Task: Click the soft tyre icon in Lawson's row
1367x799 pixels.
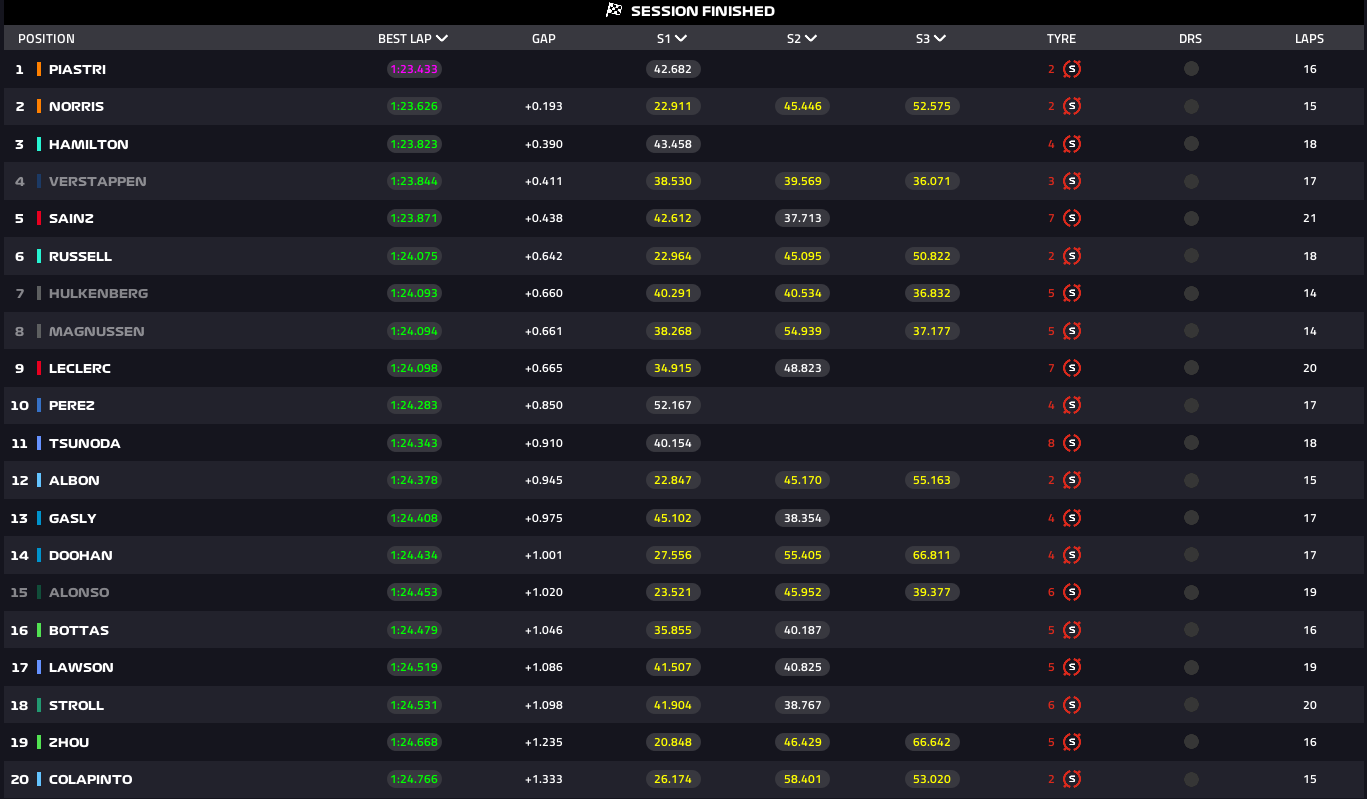Action: click(1072, 667)
